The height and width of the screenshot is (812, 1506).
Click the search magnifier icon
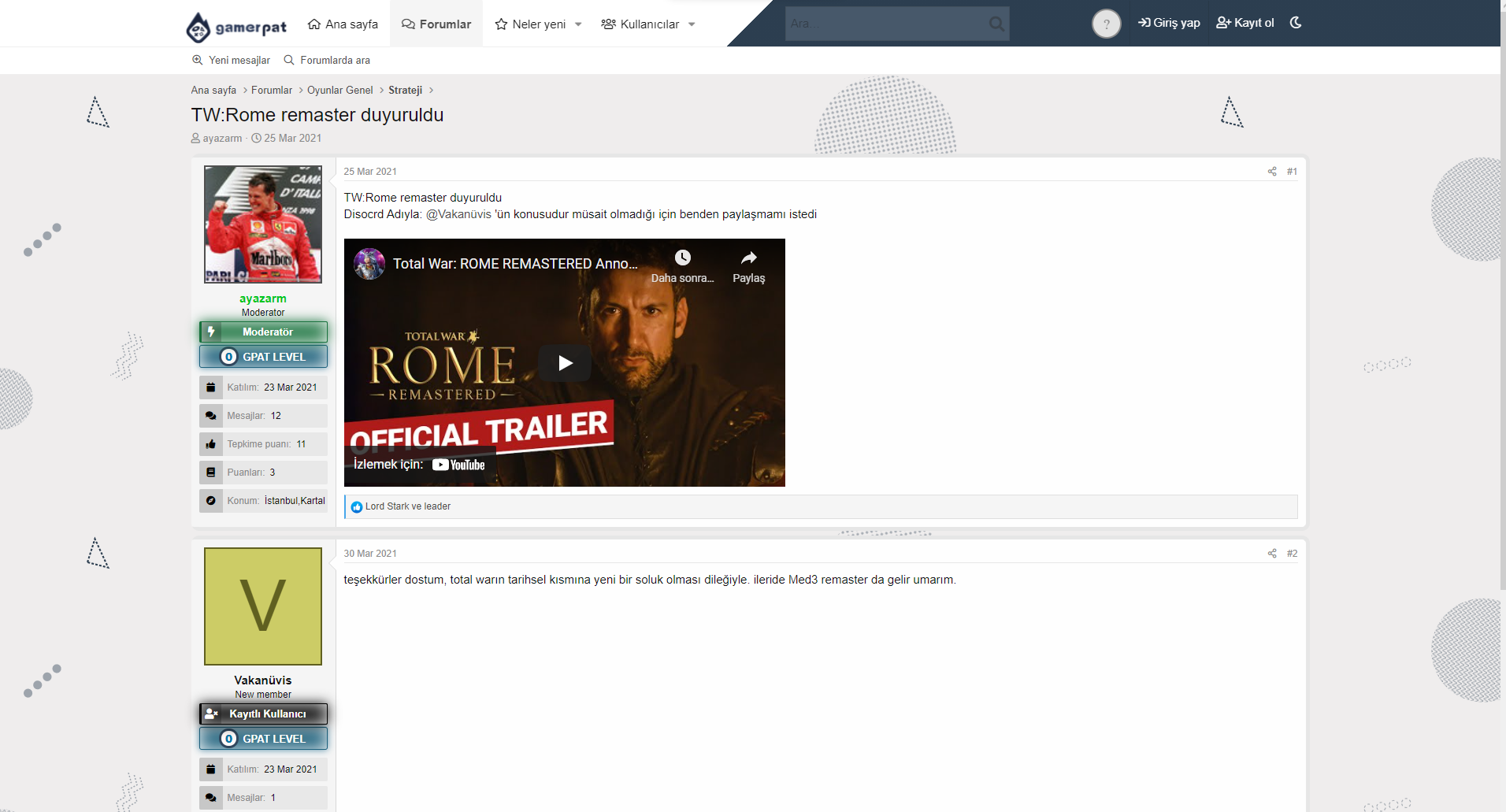(x=996, y=24)
